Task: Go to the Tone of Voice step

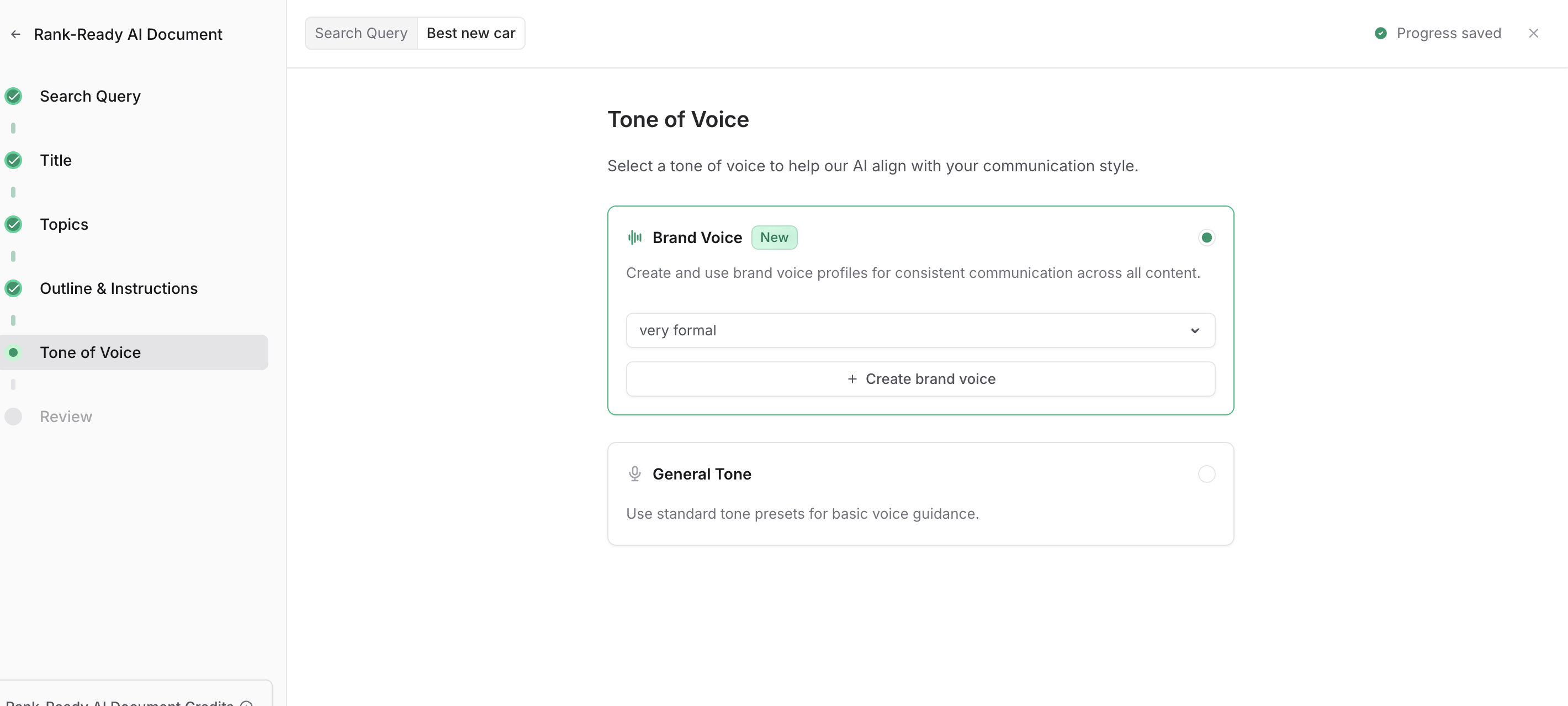Action: pos(90,352)
